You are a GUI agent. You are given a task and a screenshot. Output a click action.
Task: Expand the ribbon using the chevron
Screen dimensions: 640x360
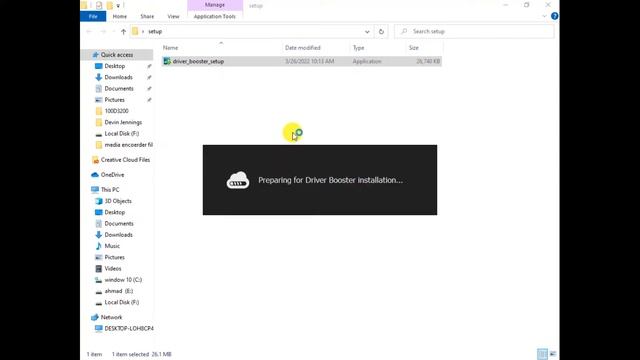tap(544, 16)
